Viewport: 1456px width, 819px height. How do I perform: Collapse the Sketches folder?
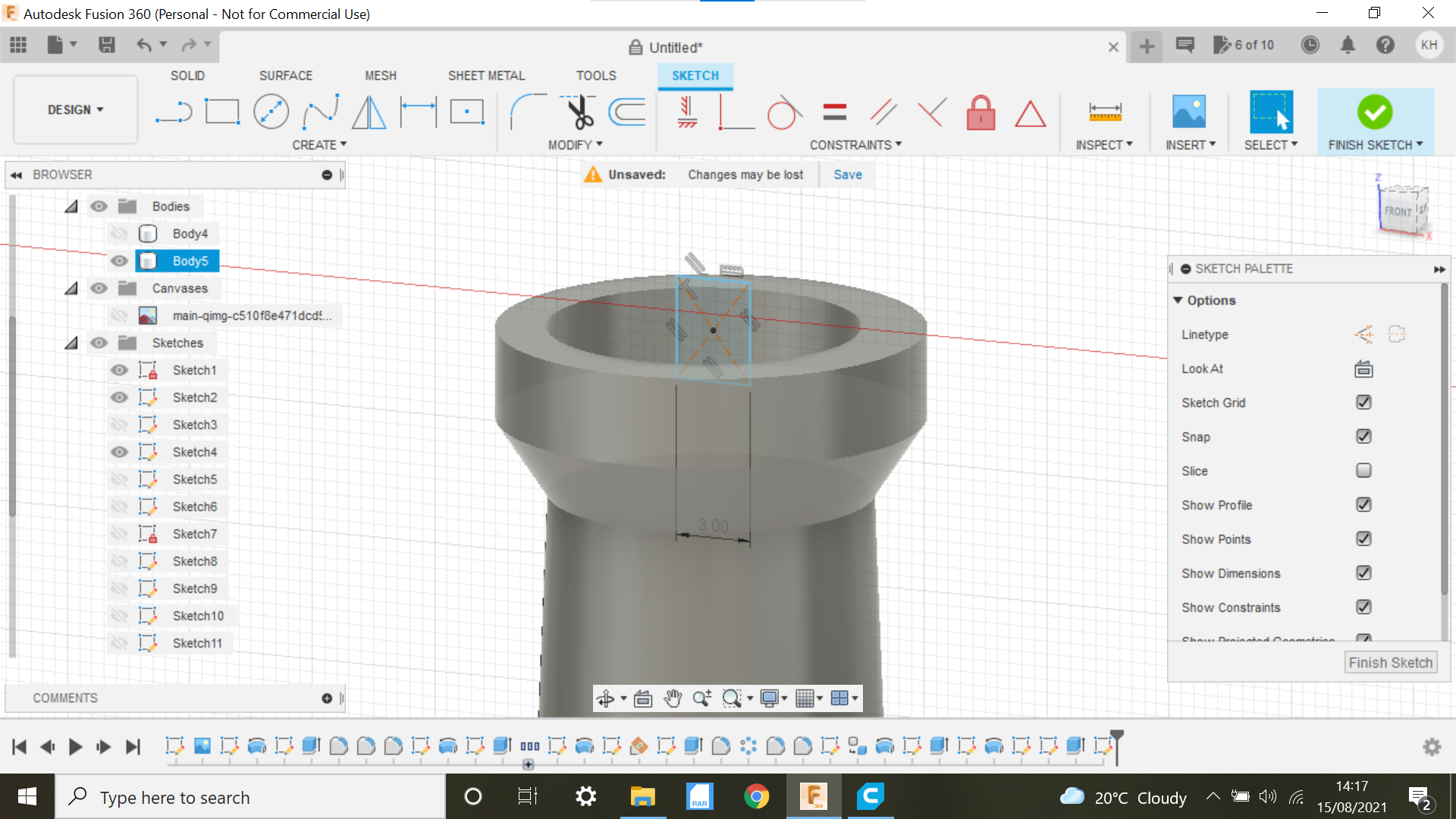coord(71,343)
